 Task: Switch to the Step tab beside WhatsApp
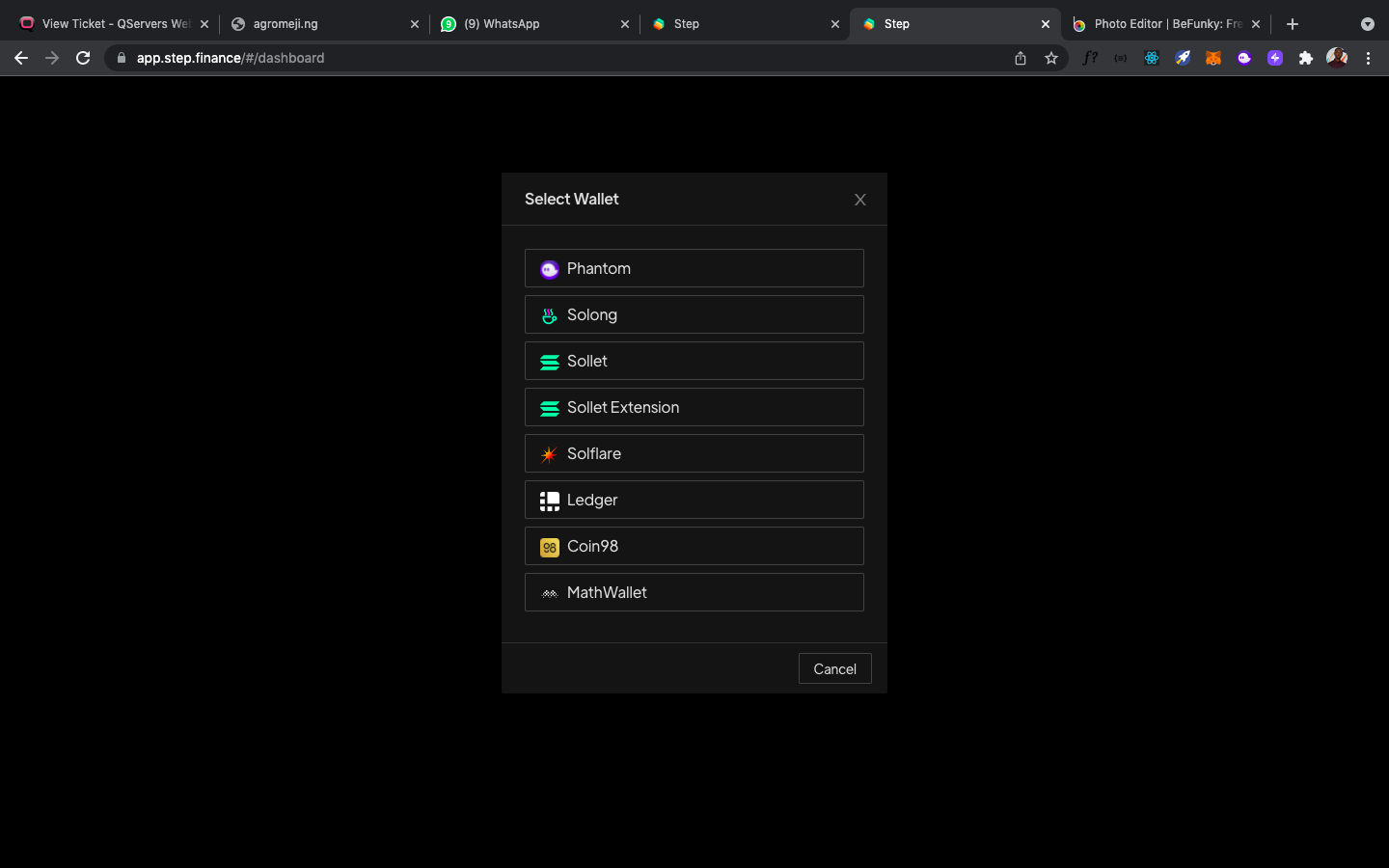point(745,24)
